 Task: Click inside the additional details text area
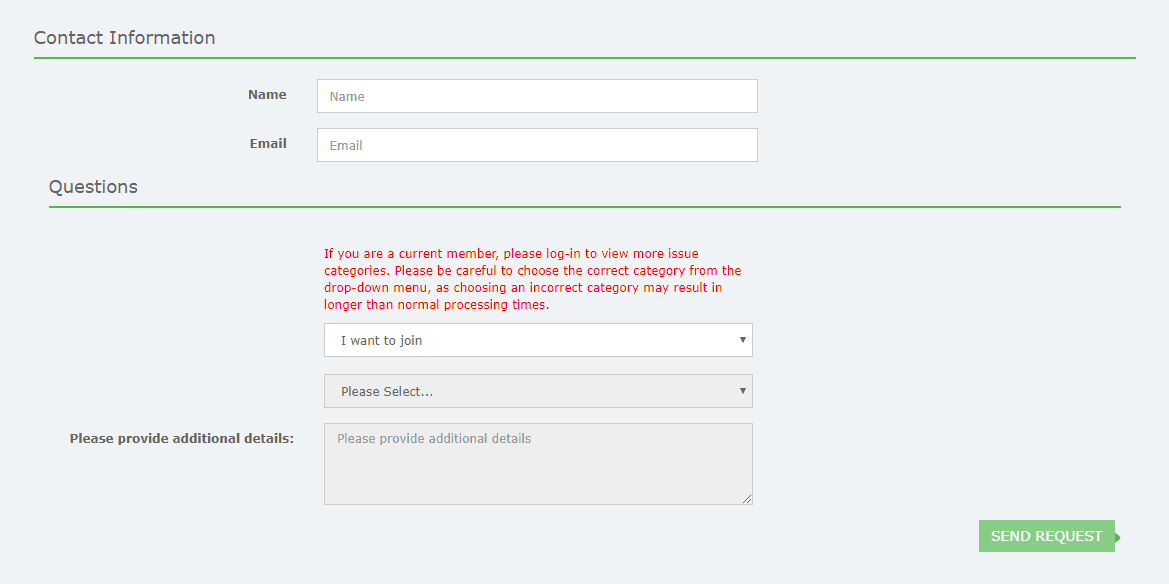click(x=537, y=464)
